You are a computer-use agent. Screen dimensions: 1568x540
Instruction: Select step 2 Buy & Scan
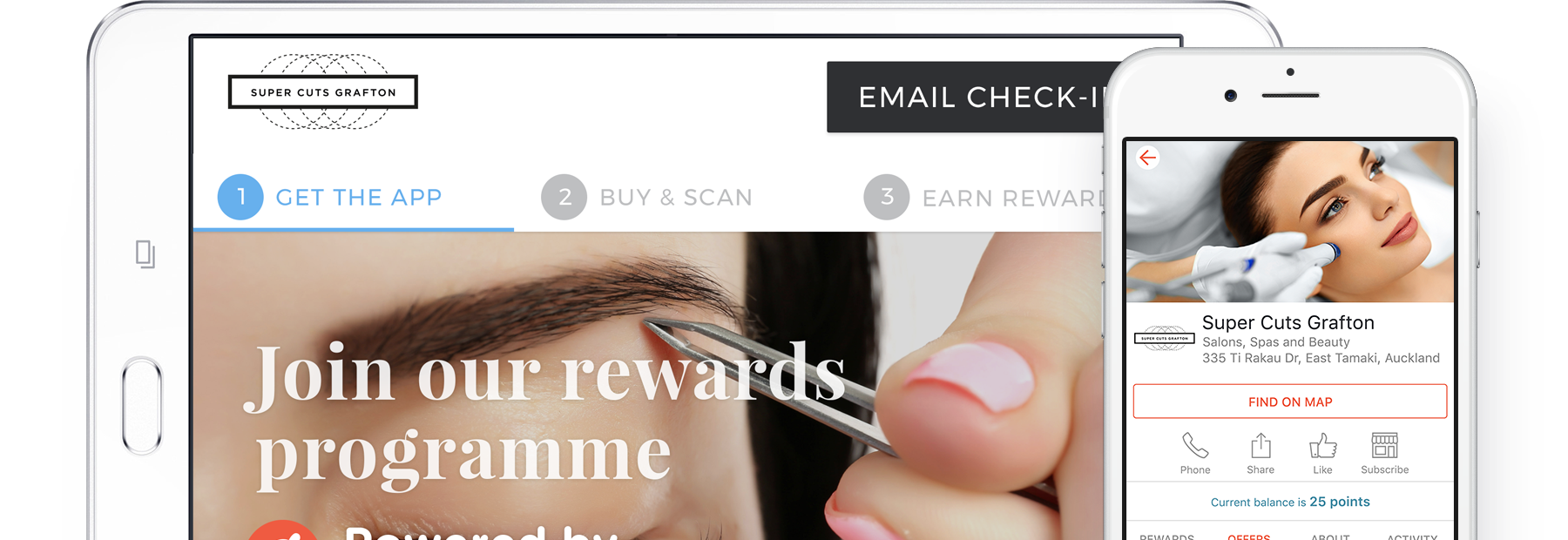pos(646,198)
